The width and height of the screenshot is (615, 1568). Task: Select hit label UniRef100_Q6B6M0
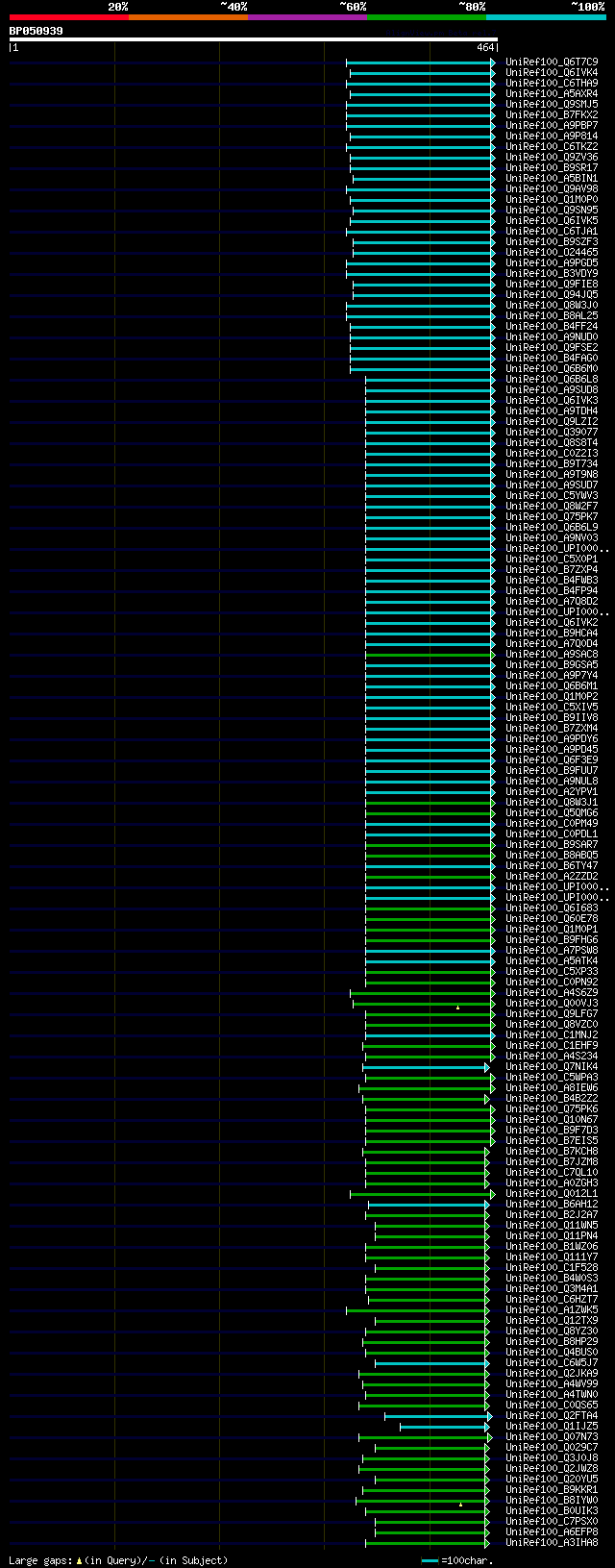click(x=552, y=368)
